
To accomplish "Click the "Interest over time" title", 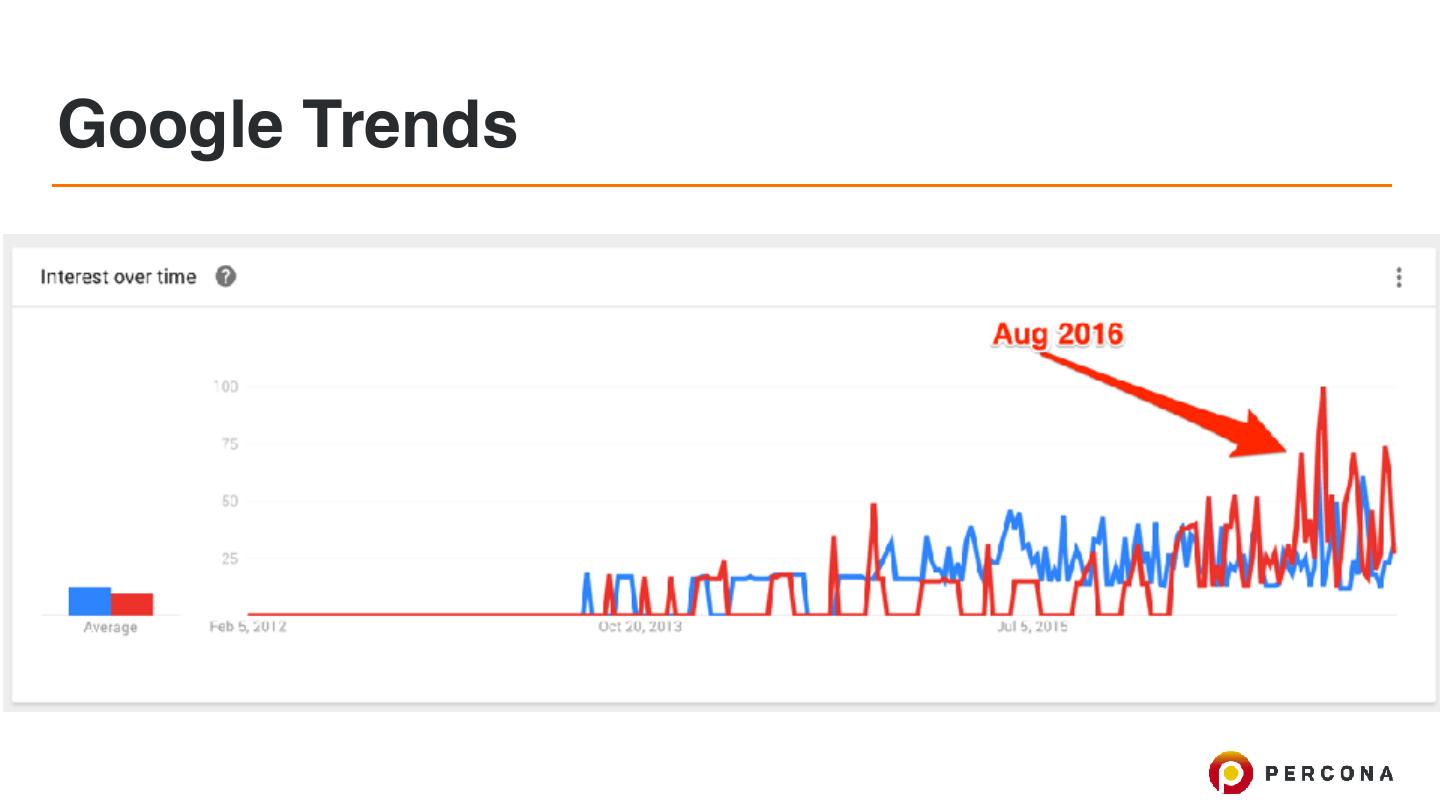I will pos(118,277).
